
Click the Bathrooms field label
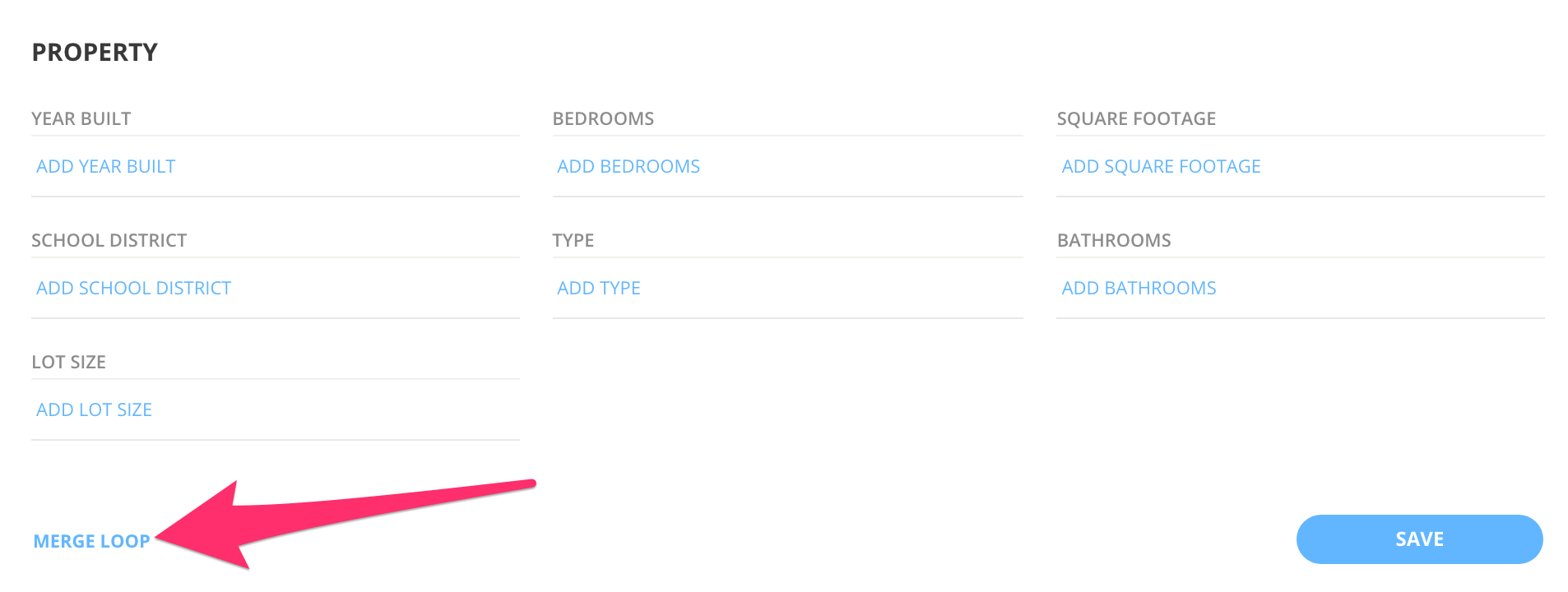click(x=1113, y=241)
